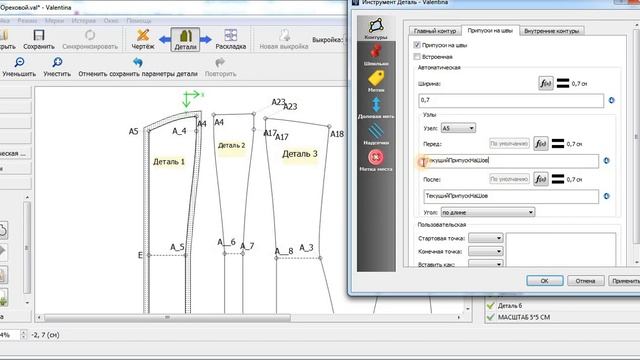Open the Метка места place label section
Viewport: 640px width, 360px height.
pyautogui.click(x=376, y=160)
